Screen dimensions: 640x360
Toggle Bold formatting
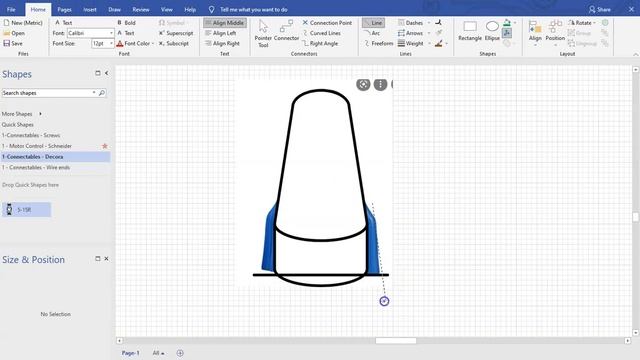pos(126,23)
